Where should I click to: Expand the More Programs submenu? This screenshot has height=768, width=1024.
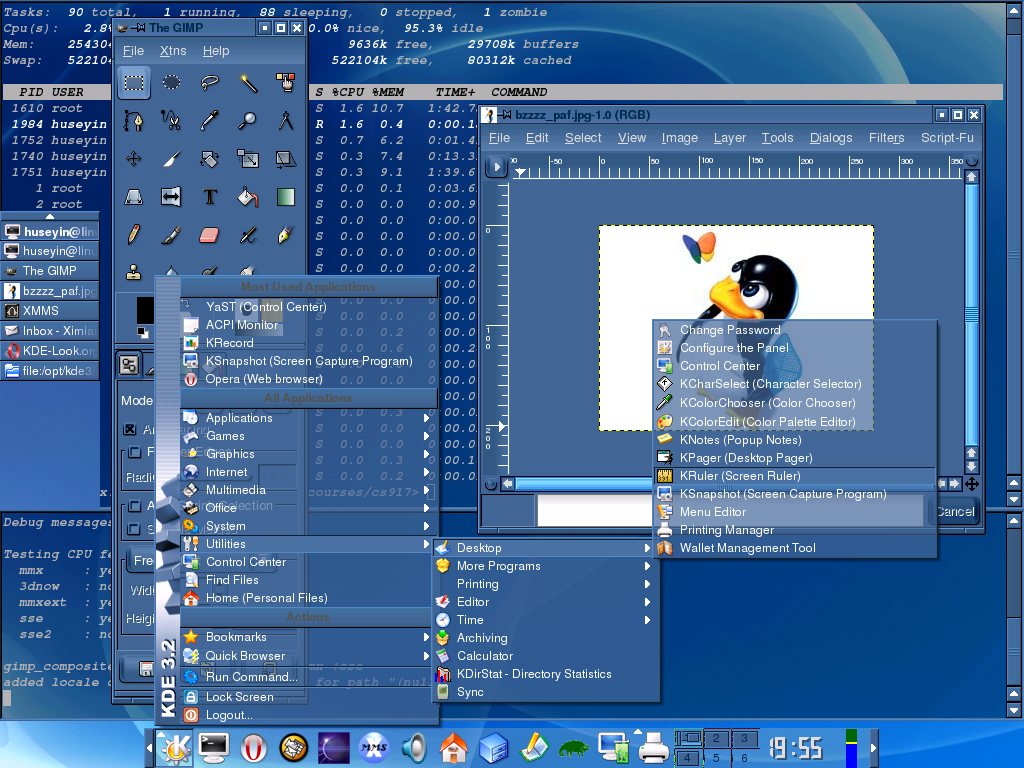(x=545, y=566)
